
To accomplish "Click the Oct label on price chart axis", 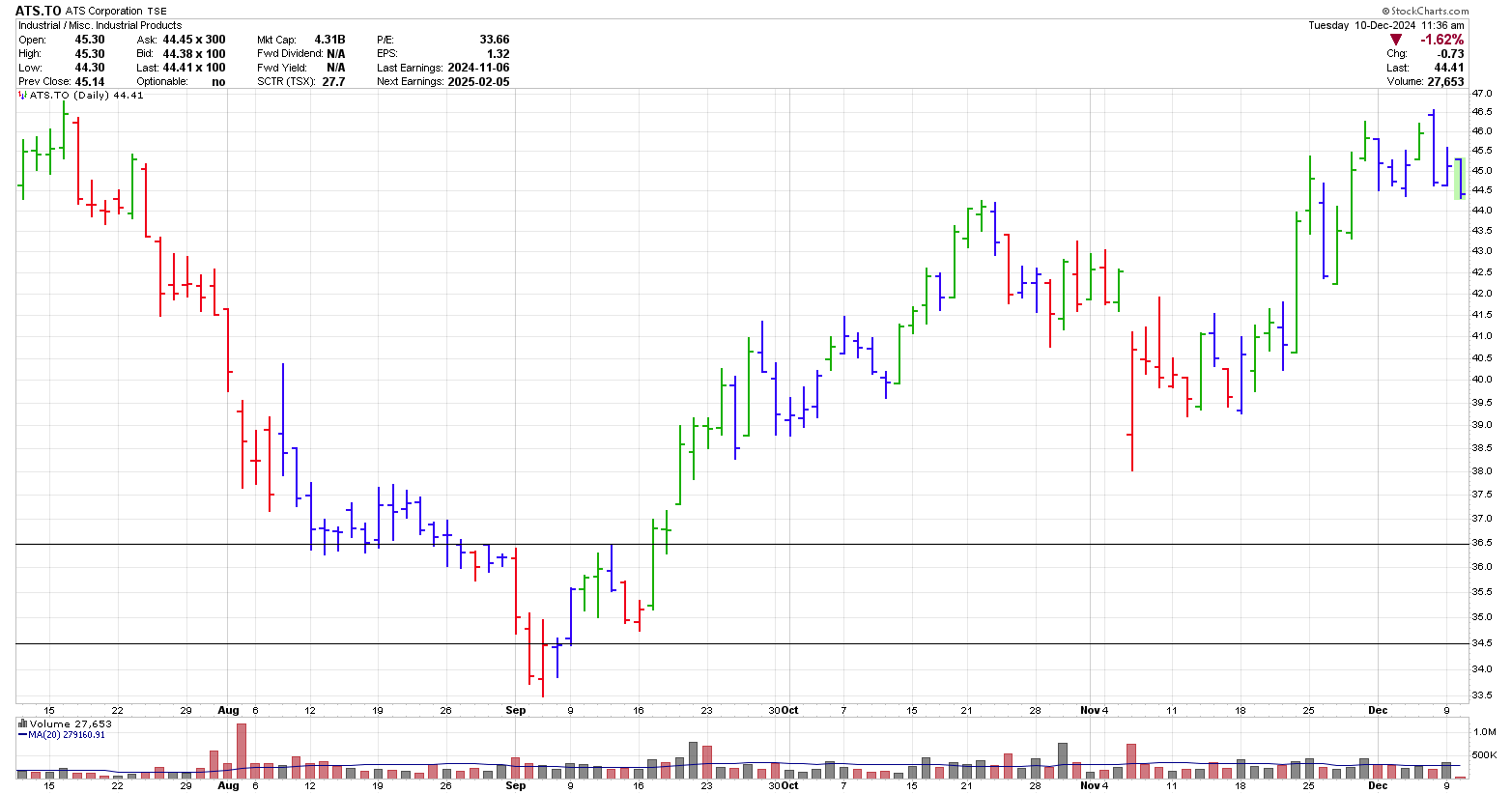I will coord(790,710).
